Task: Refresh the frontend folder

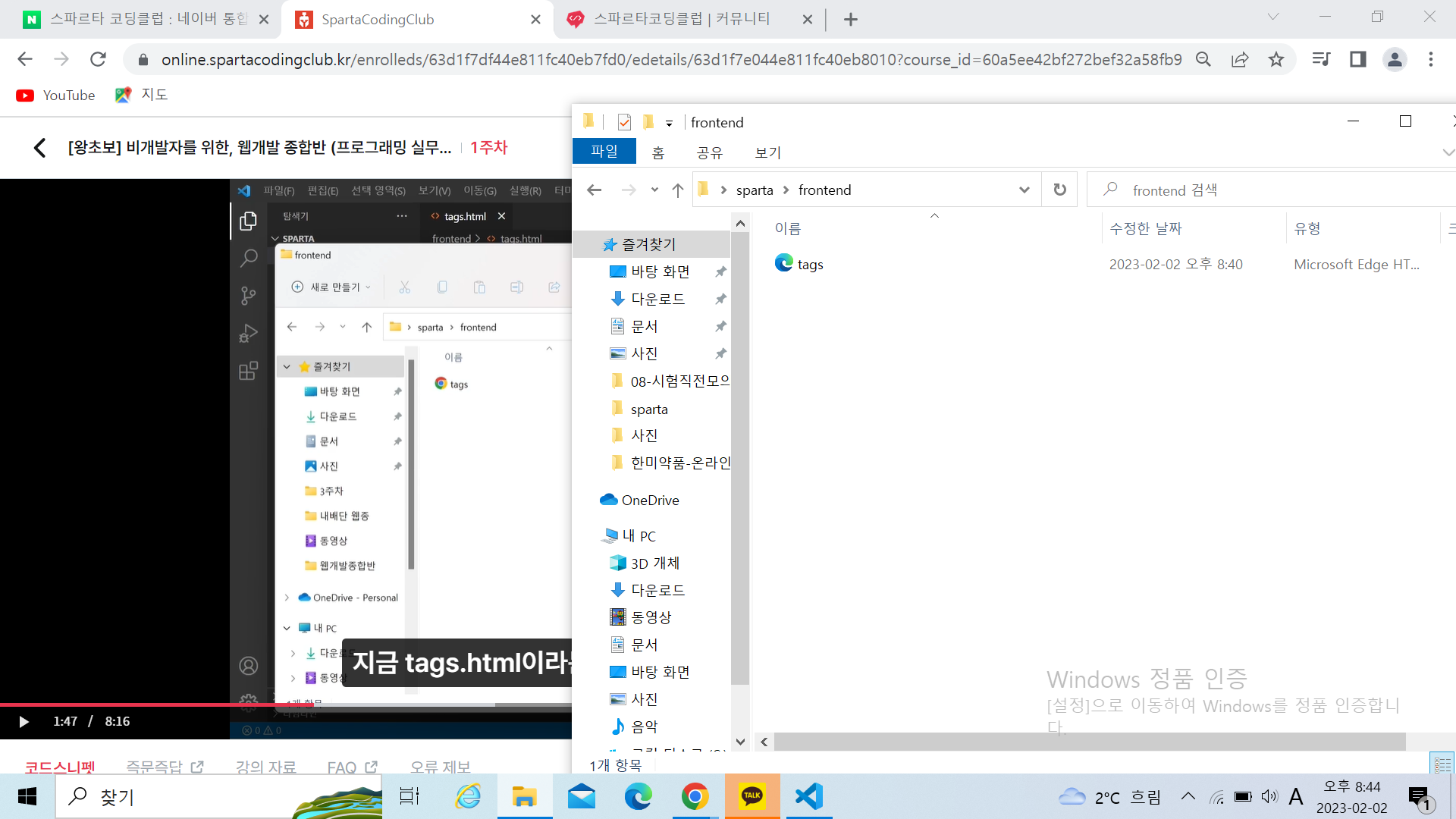Action: (1060, 190)
